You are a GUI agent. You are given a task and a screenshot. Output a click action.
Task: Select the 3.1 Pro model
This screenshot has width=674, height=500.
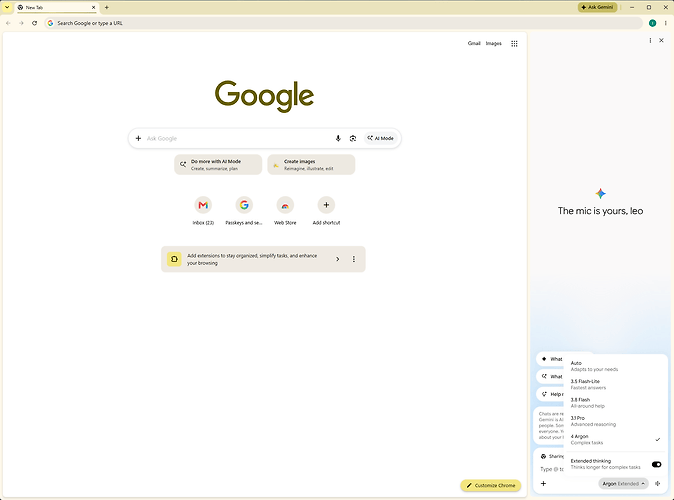[x=614, y=421]
